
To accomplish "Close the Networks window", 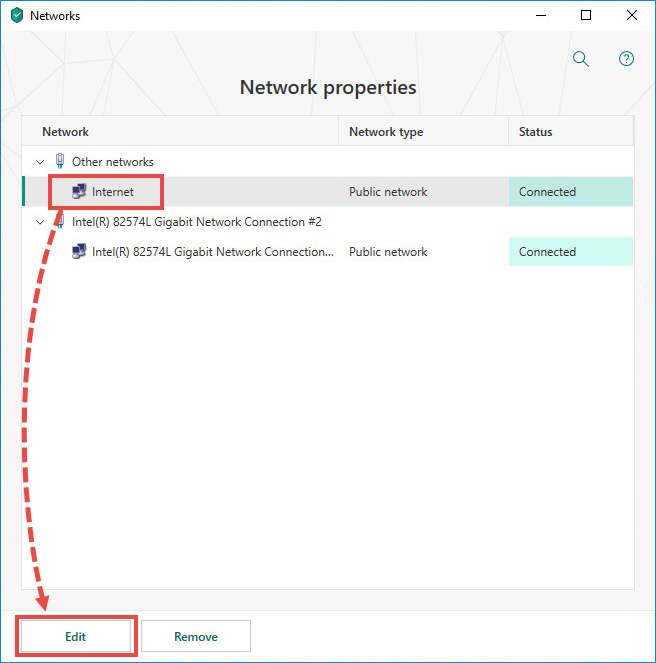I will [631, 16].
